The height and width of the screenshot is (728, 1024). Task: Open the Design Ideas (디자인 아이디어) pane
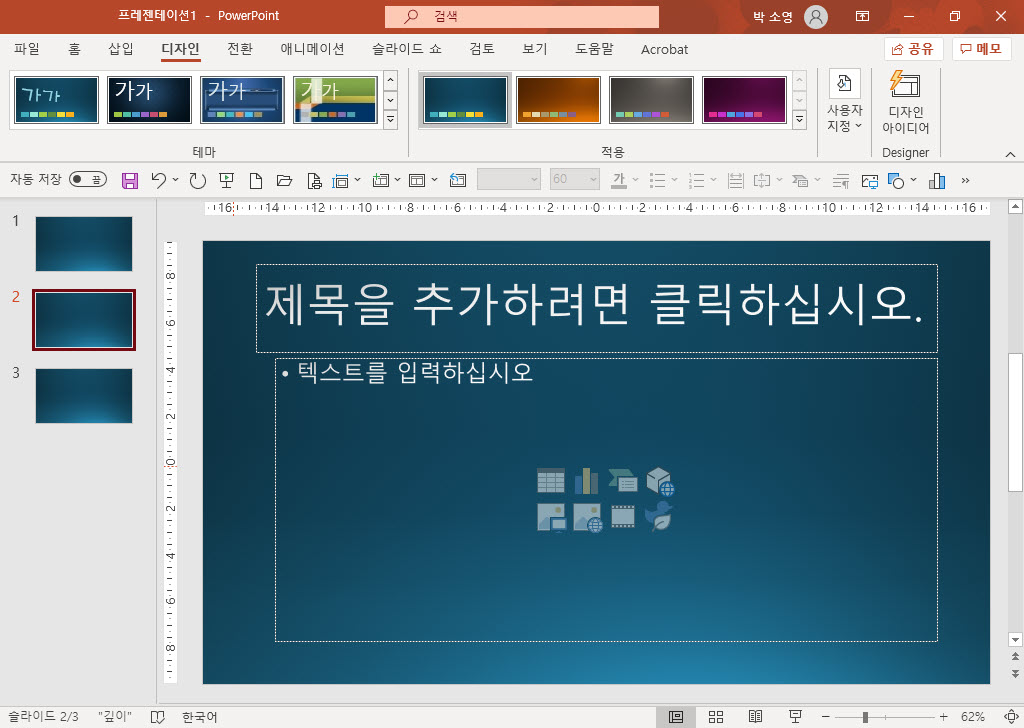coord(905,103)
